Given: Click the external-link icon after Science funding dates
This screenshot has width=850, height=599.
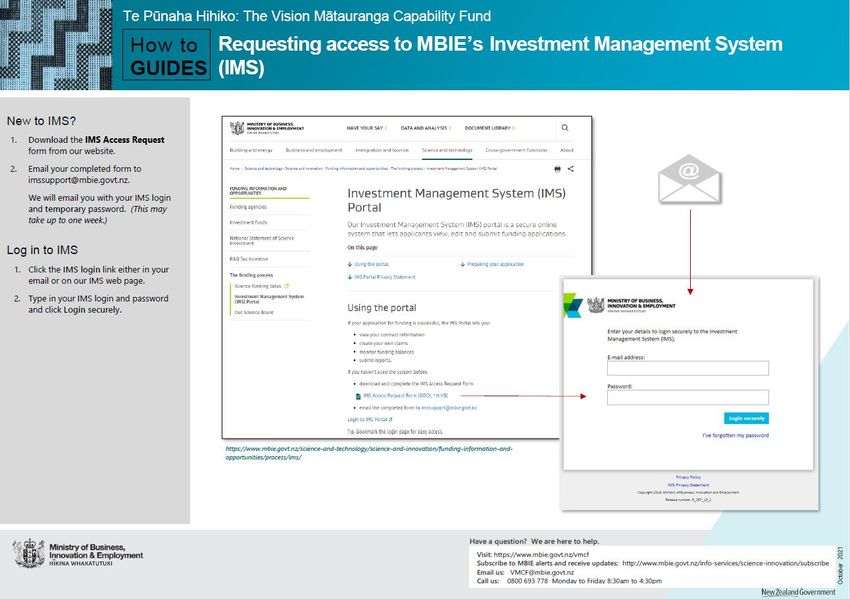Looking at the screenshot, I should (286, 286).
